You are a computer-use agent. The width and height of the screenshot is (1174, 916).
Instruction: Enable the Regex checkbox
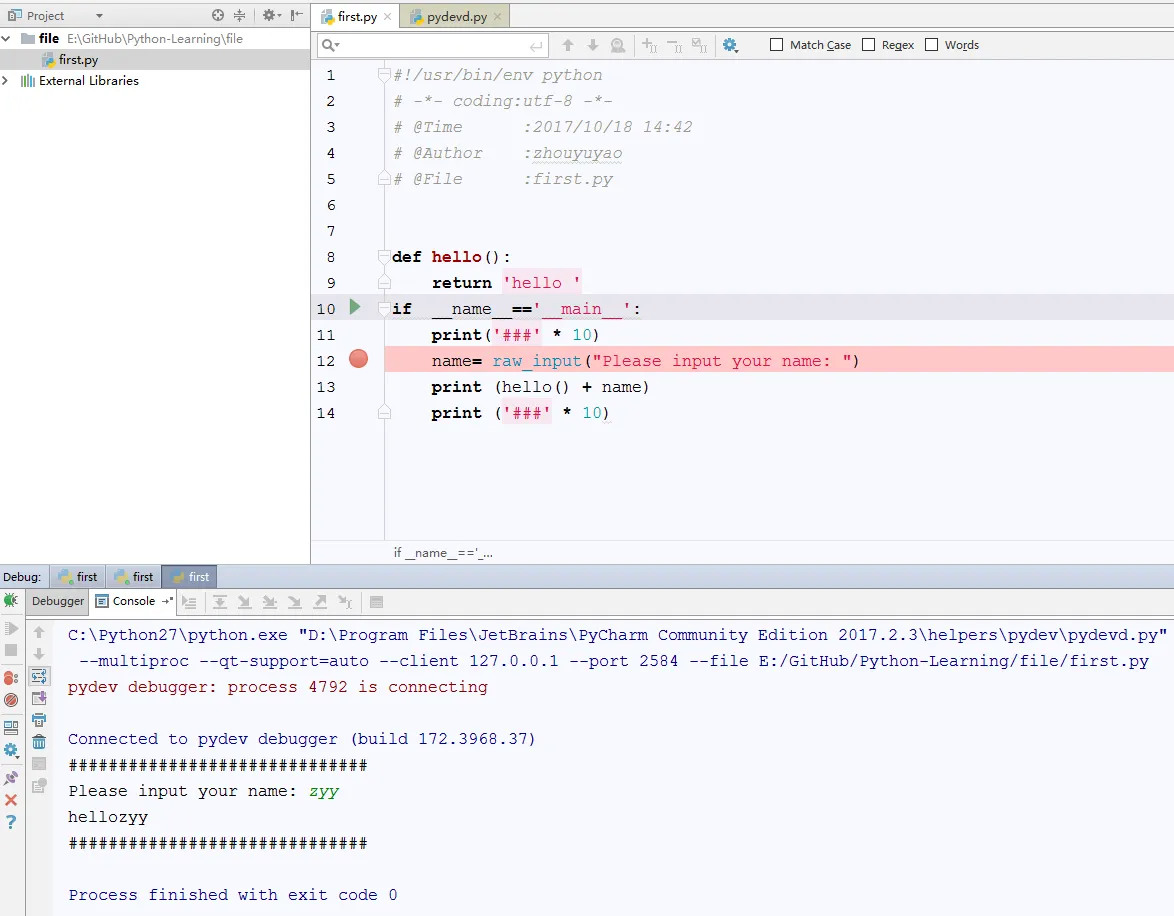coord(869,45)
